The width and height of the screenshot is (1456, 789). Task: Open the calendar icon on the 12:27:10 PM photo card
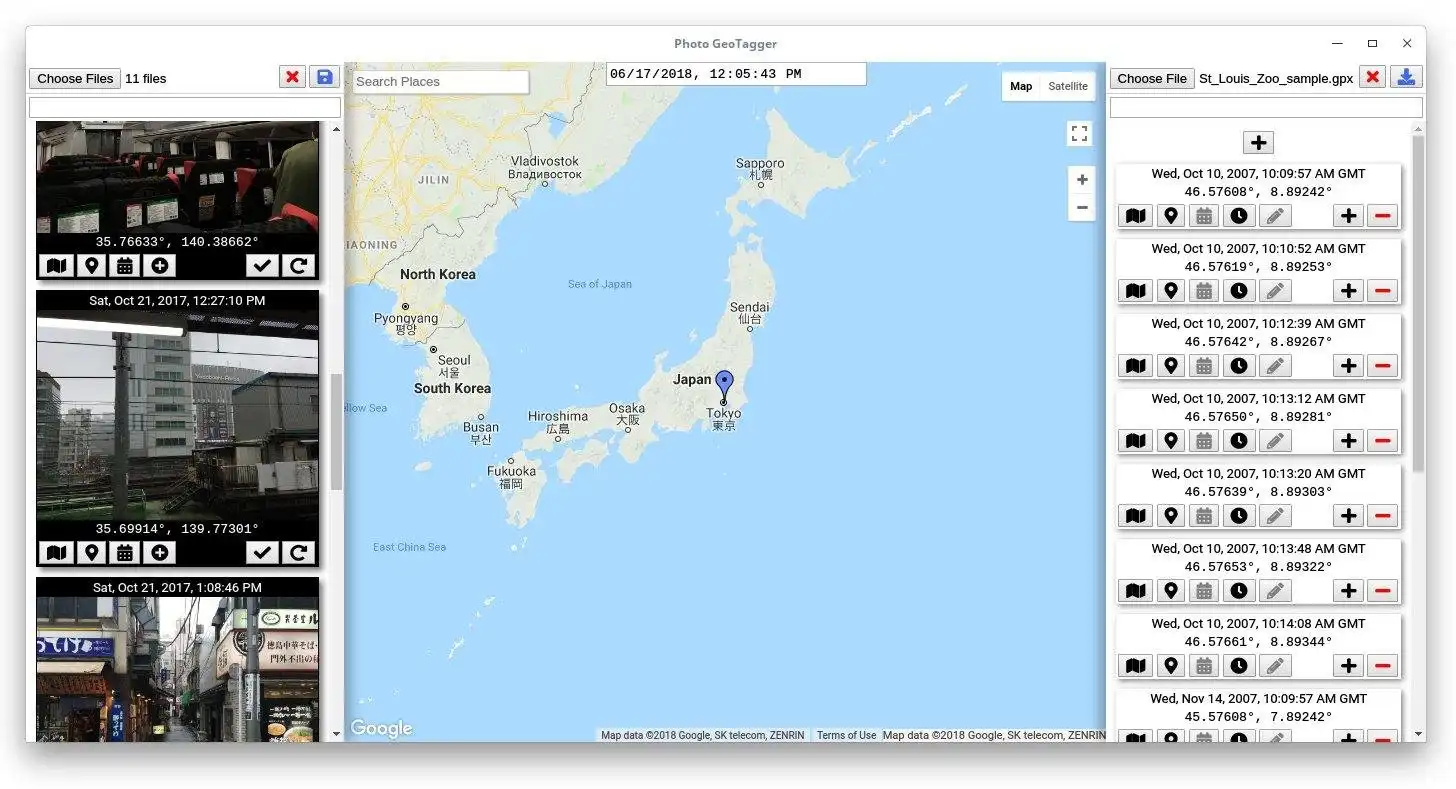coord(125,552)
